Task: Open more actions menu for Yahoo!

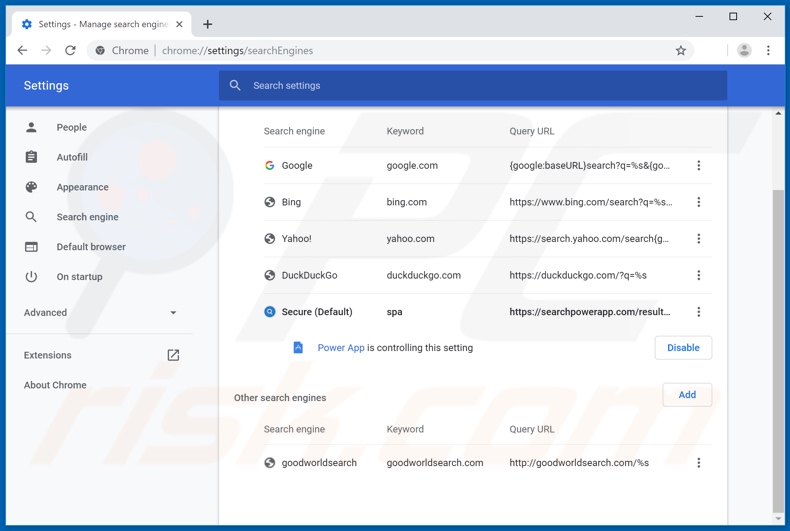Action: pos(698,239)
